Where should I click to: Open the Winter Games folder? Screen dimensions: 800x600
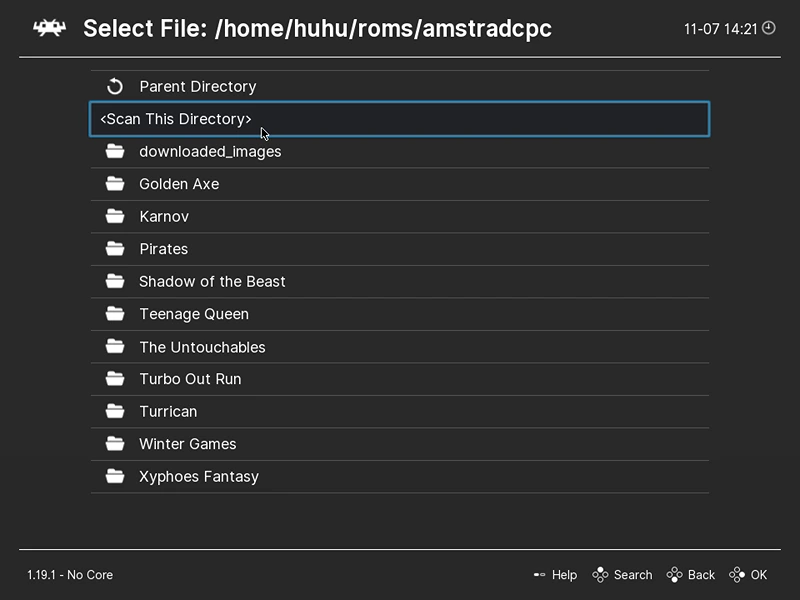click(x=399, y=444)
